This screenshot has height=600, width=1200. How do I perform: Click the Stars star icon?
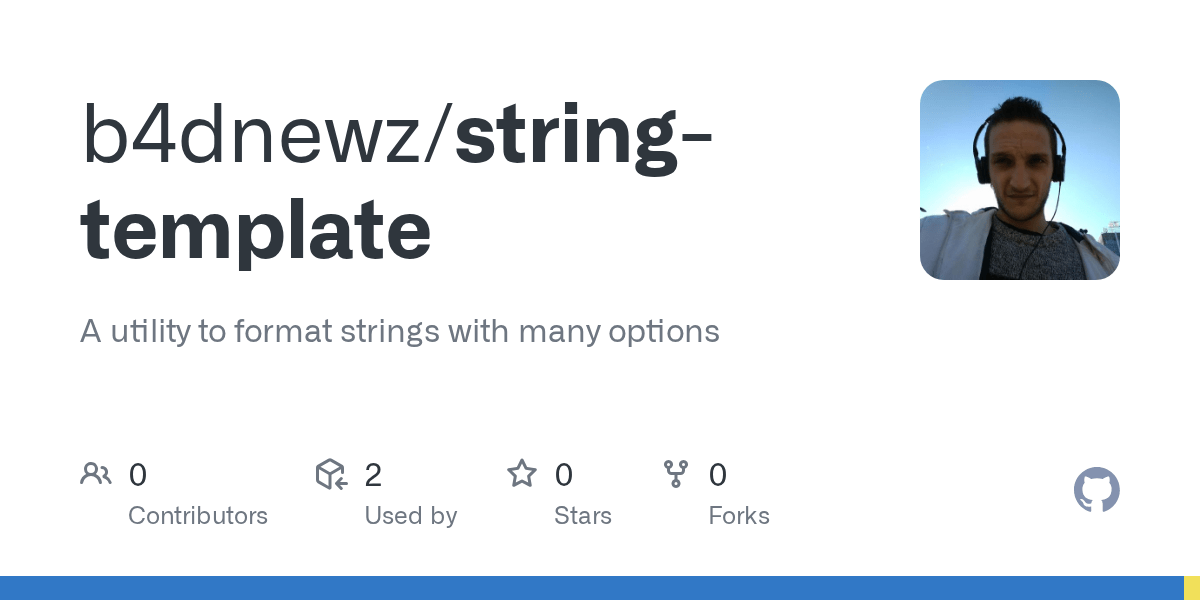tap(522, 474)
